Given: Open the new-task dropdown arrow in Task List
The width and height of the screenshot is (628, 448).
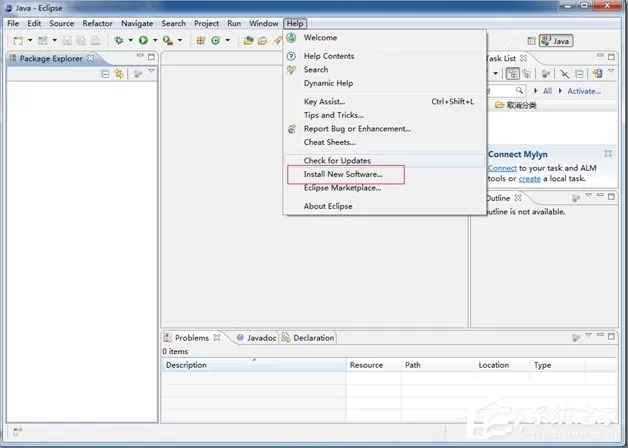Looking at the screenshot, I should 495,74.
